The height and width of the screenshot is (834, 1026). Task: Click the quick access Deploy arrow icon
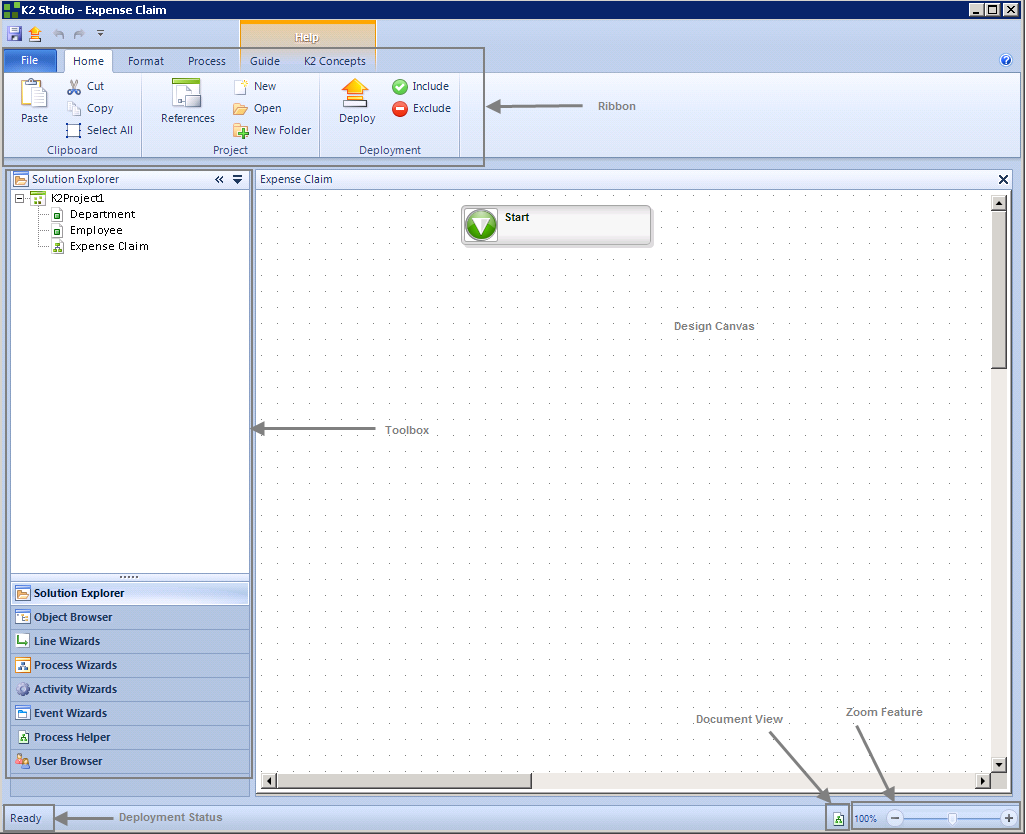tap(35, 33)
